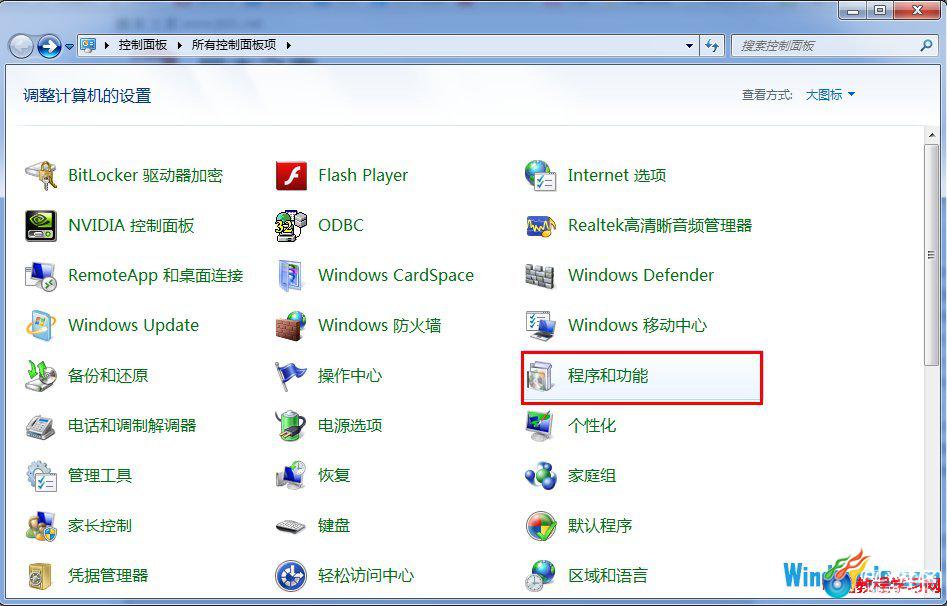Open 个性化 text link
The height and width of the screenshot is (606, 947).
pyautogui.click(x=592, y=425)
